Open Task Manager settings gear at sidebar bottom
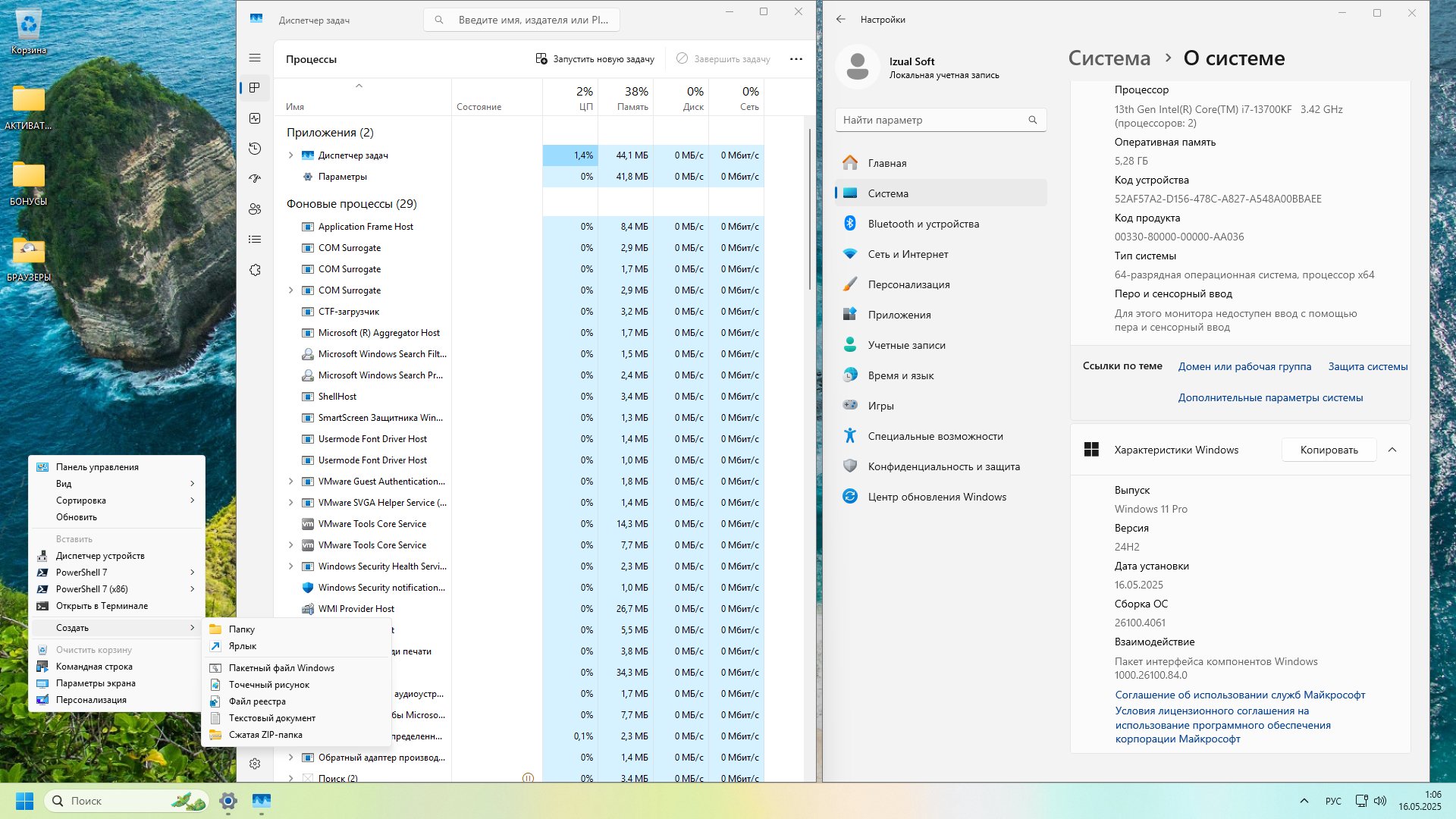The height and width of the screenshot is (819, 1456). [x=255, y=764]
